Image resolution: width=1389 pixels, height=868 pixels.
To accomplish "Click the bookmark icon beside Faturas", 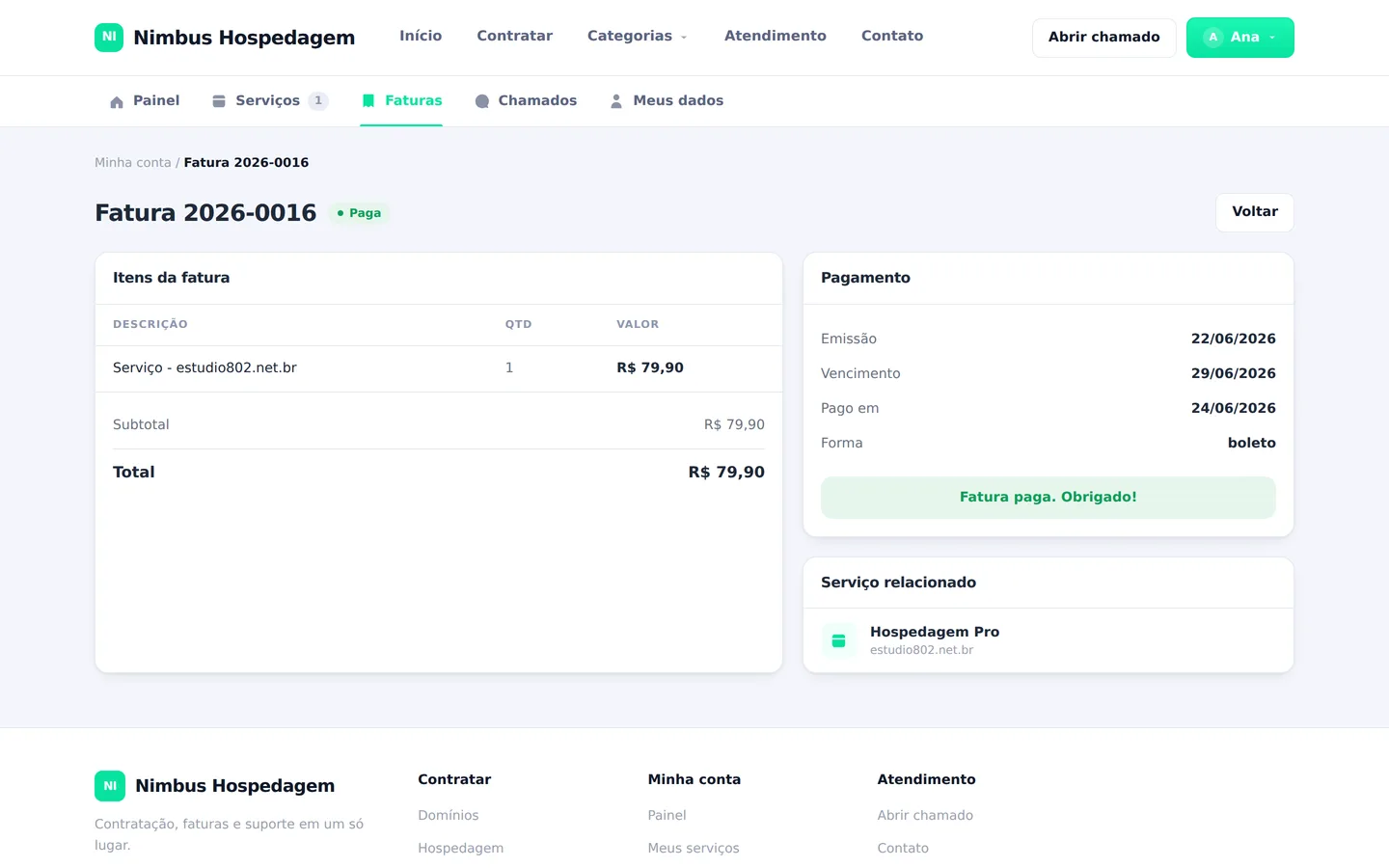I will [368, 101].
